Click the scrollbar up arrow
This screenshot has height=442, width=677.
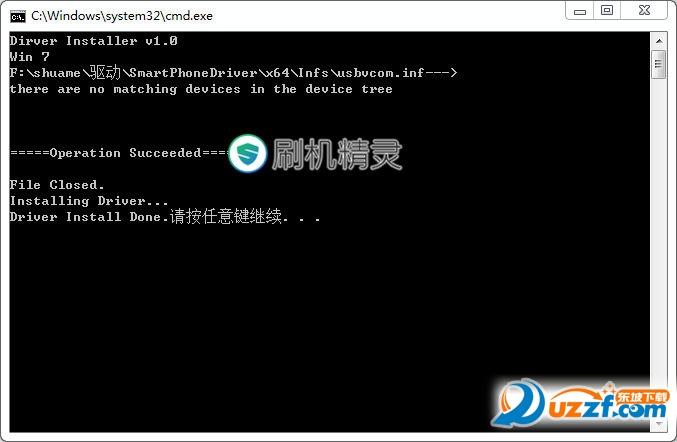[658, 41]
